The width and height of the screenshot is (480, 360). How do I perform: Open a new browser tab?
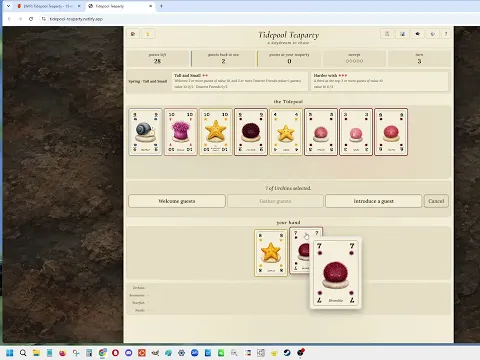click(x=161, y=6)
